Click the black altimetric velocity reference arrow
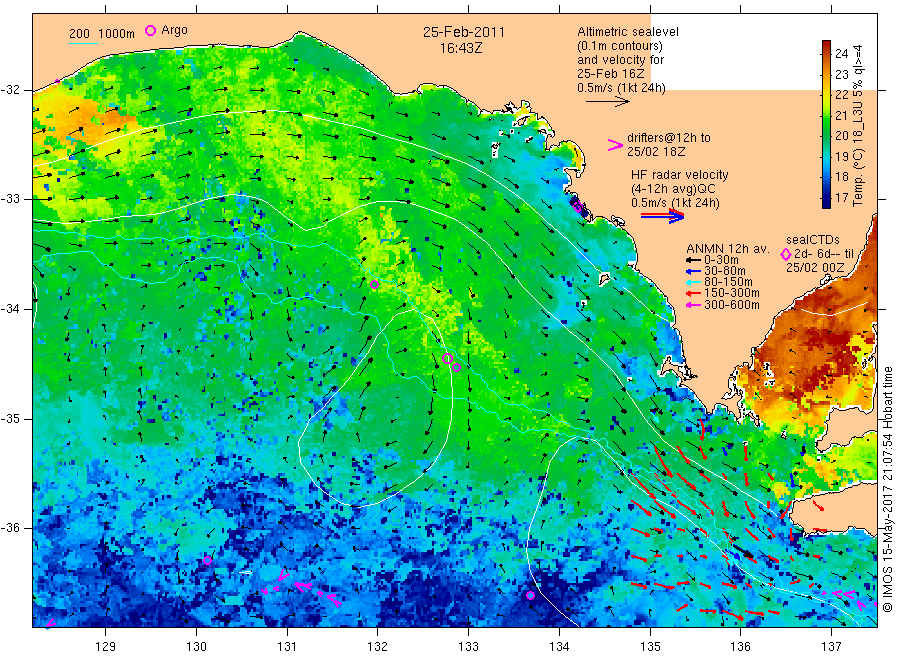 607,102
